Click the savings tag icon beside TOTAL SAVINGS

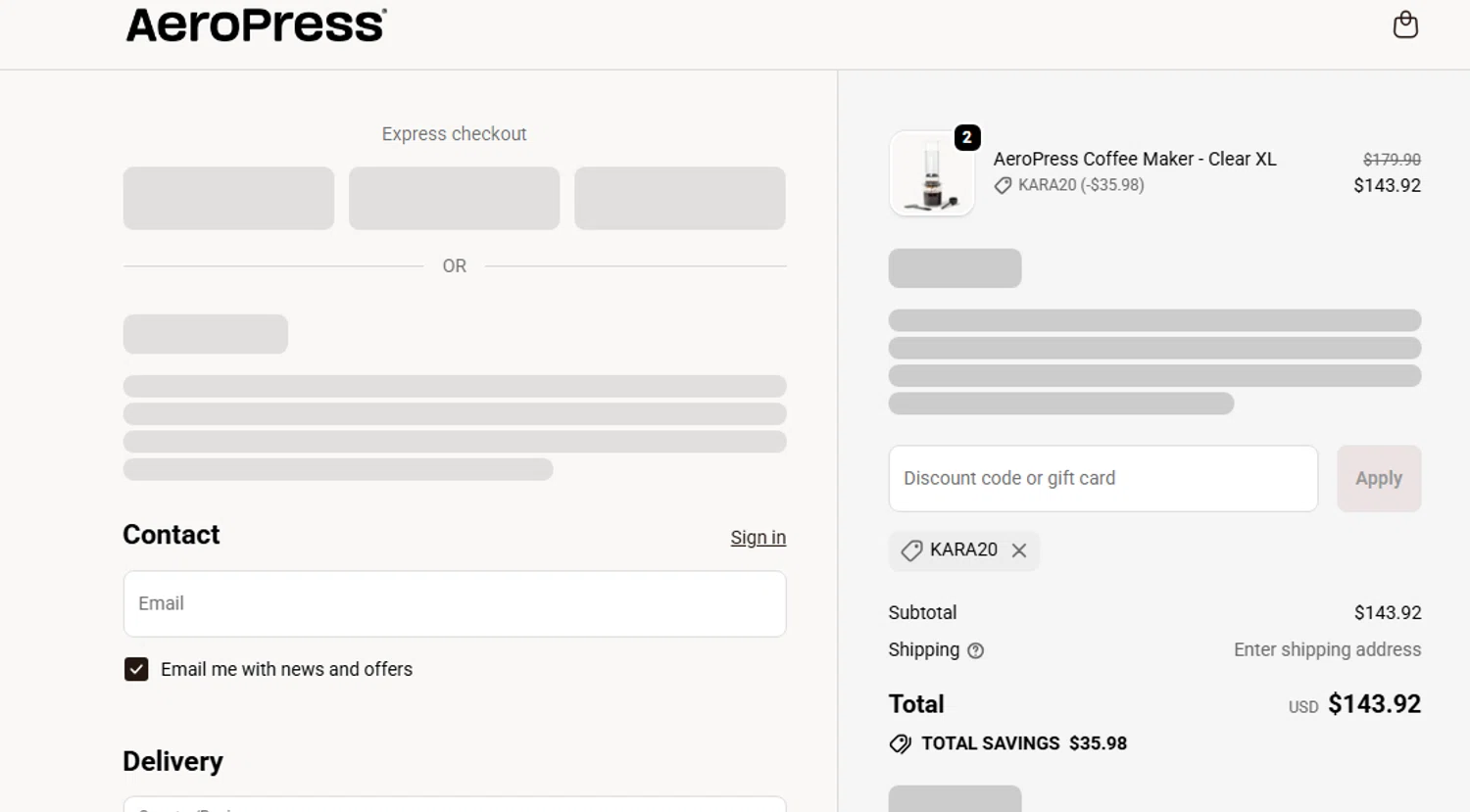coord(900,744)
